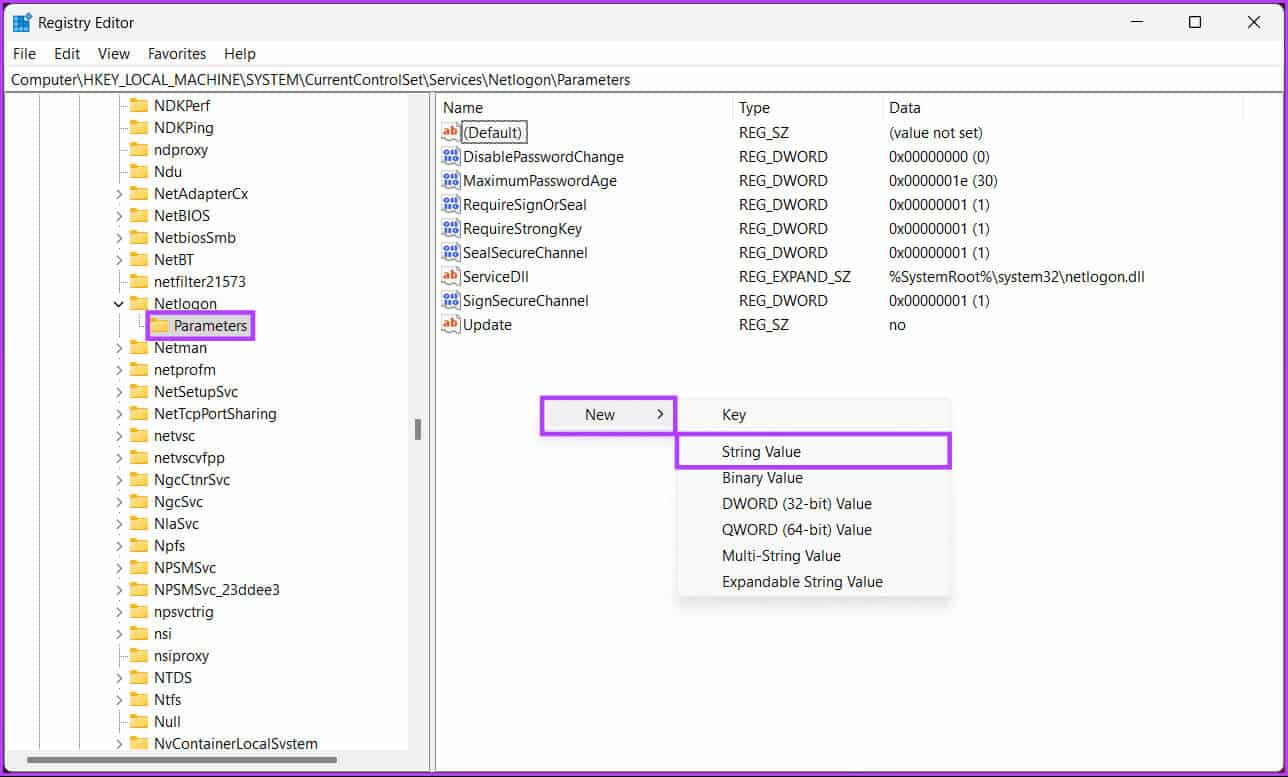The image size is (1288, 777).
Task: Click the Registry Editor app icon in title bar
Action: pyautogui.click(x=22, y=22)
